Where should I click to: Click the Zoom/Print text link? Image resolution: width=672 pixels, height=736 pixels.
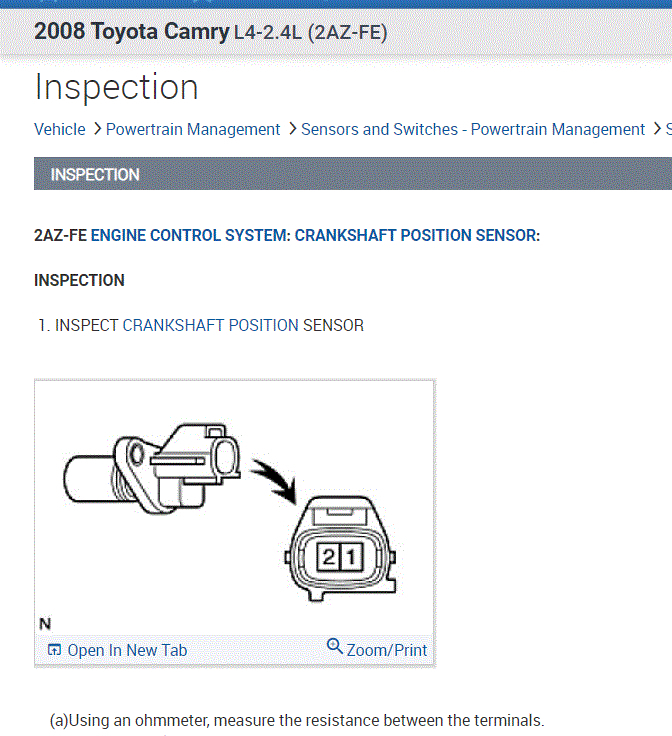point(387,650)
